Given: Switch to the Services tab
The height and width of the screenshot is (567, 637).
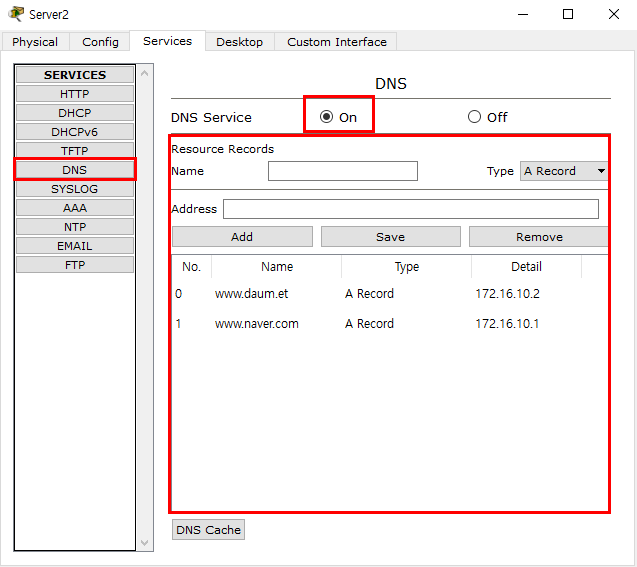Looking at the screenshot, I should coord(167,41).
